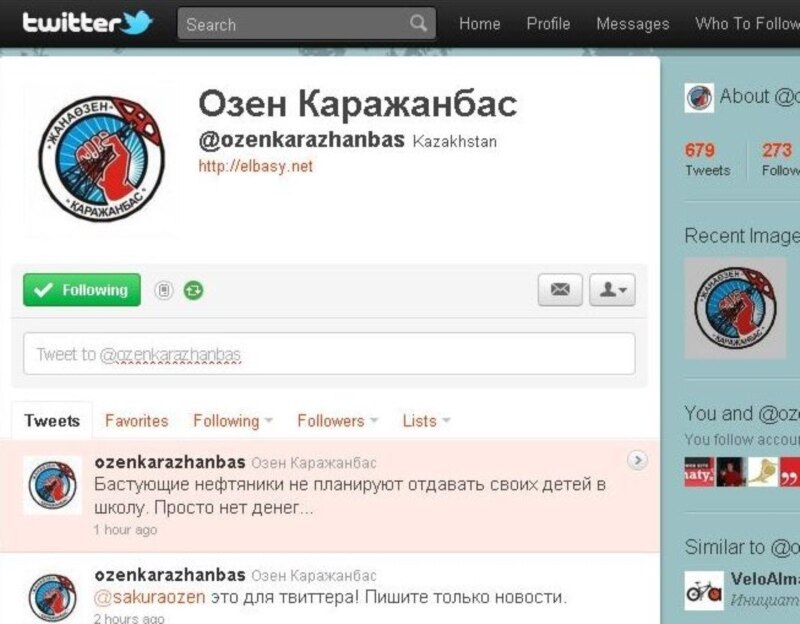The height and width of the screenshot is (624, 800).
Task: Expand the Lists tab dropdown
Action: point(426,421)
